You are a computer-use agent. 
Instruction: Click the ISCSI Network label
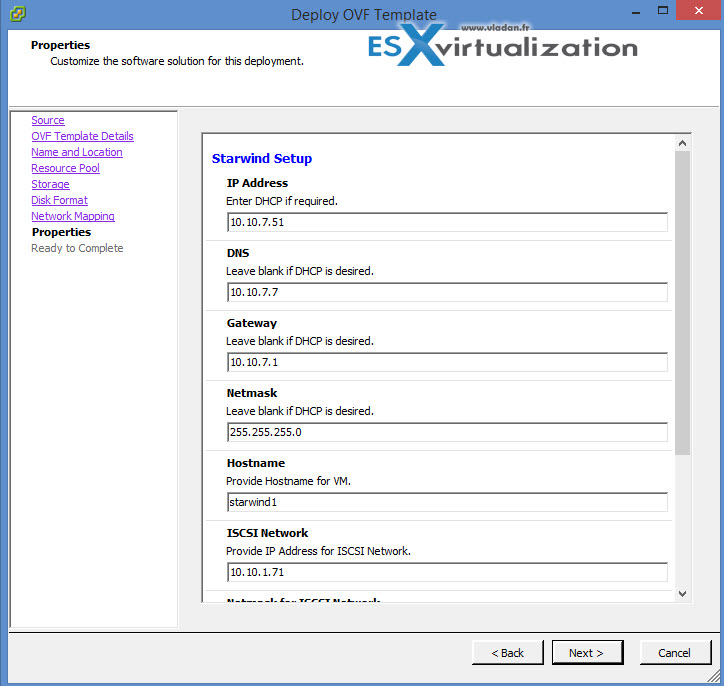[x=267, y=533]
